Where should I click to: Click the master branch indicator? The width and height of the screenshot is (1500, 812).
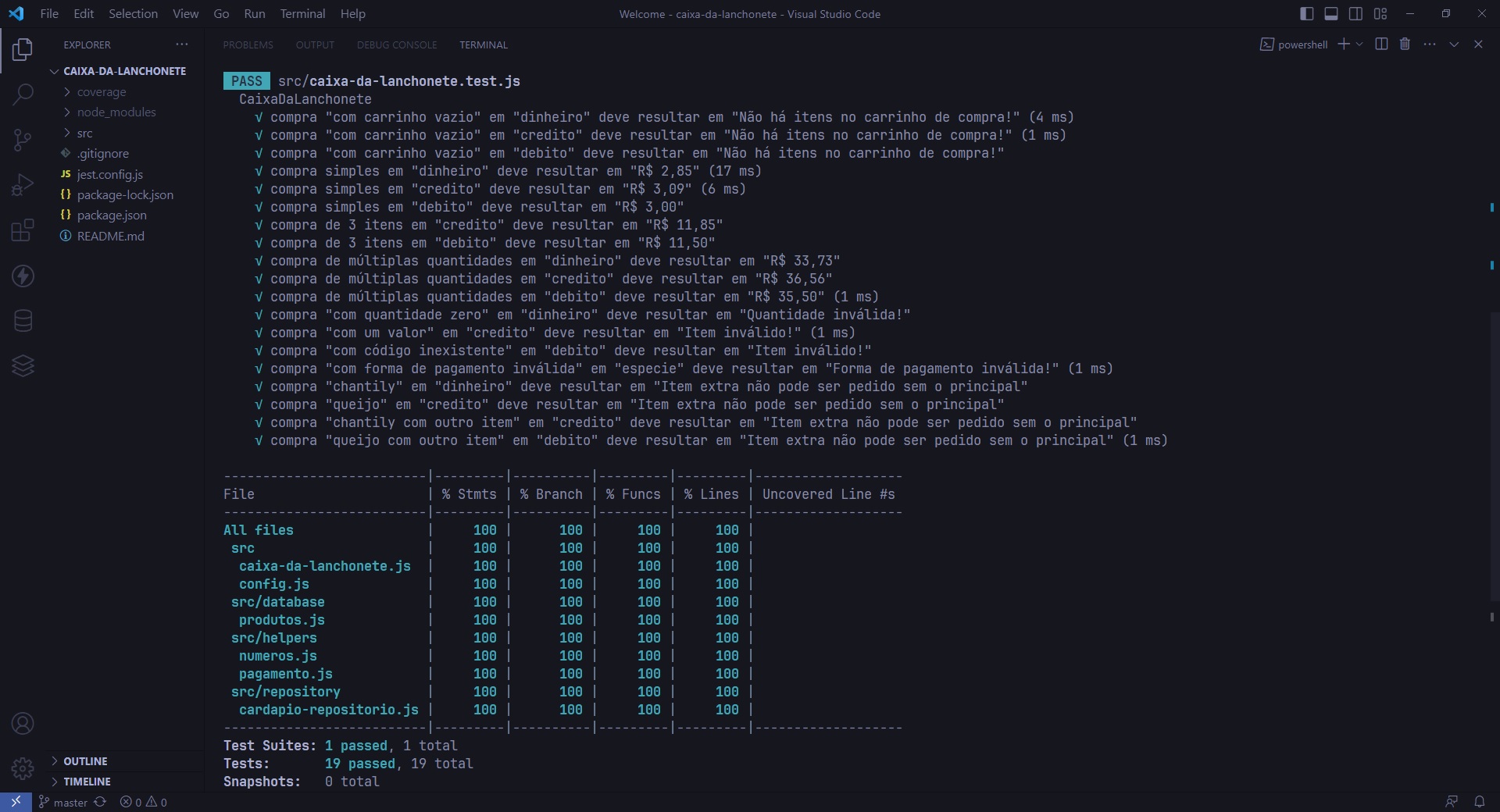pyautogui.click(x=63, y=802)
